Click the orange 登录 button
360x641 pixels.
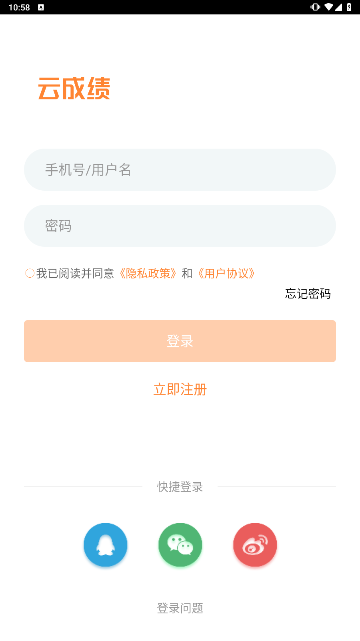180,341
